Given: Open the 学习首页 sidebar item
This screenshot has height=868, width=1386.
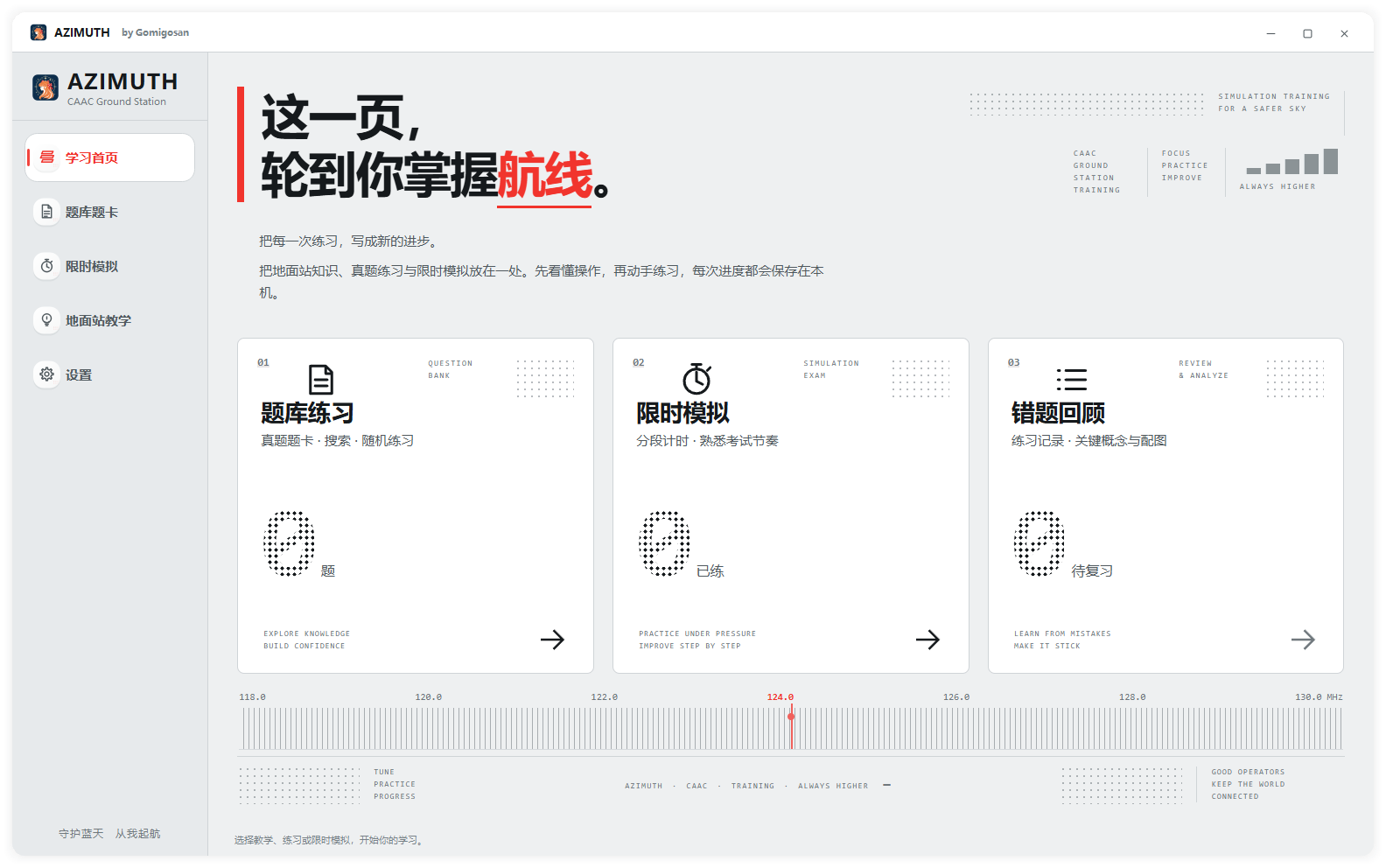Looking at the screenshot, I should (109, 157).
